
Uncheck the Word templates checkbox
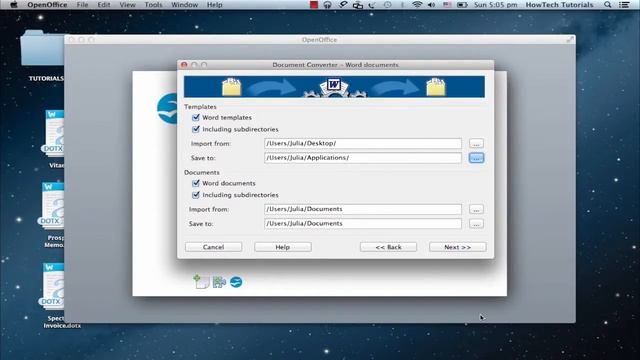coord(196,118)
